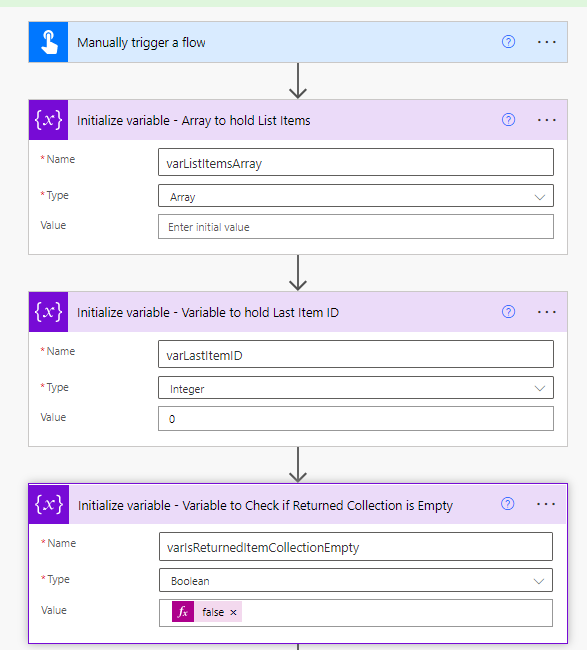This screenshot has width=587, height=650.
Task: Open the Boolean type dropdown
Action: pyautogui.click(x=356, y=580)
